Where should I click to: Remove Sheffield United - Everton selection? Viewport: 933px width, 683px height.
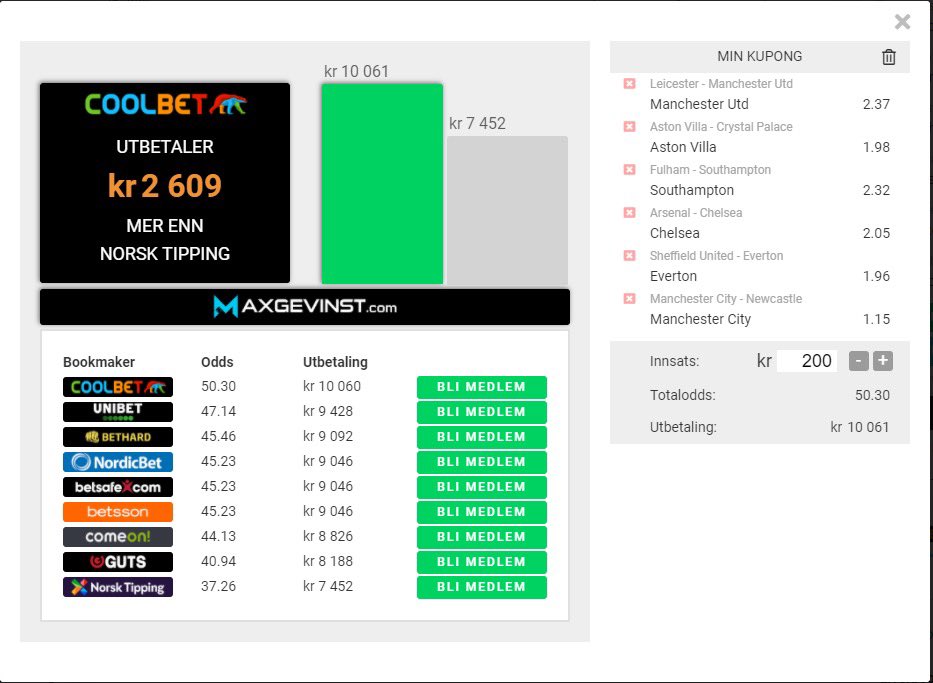click(x=629, y=255)
